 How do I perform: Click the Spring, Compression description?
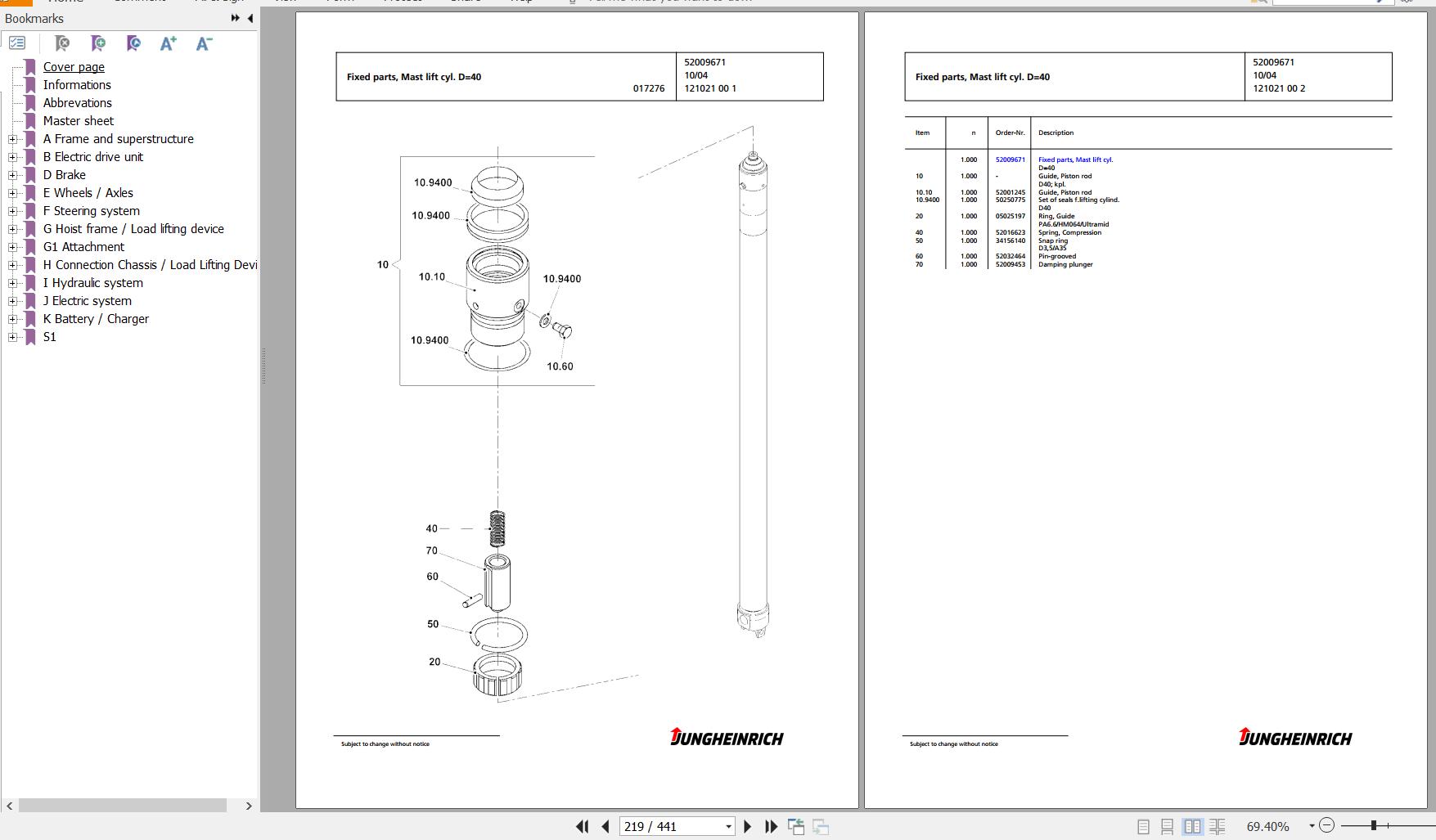tap(1069, 232)
